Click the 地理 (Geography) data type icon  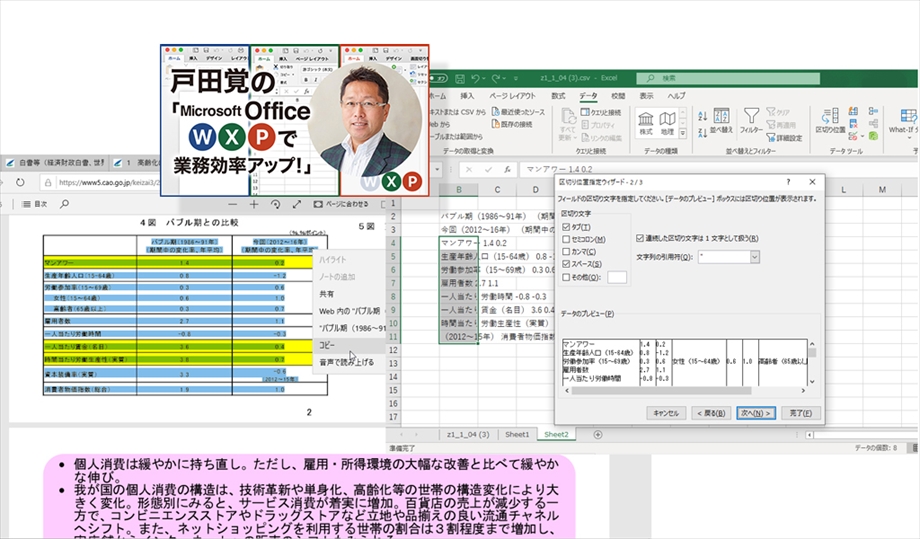(x=667, y=123)
